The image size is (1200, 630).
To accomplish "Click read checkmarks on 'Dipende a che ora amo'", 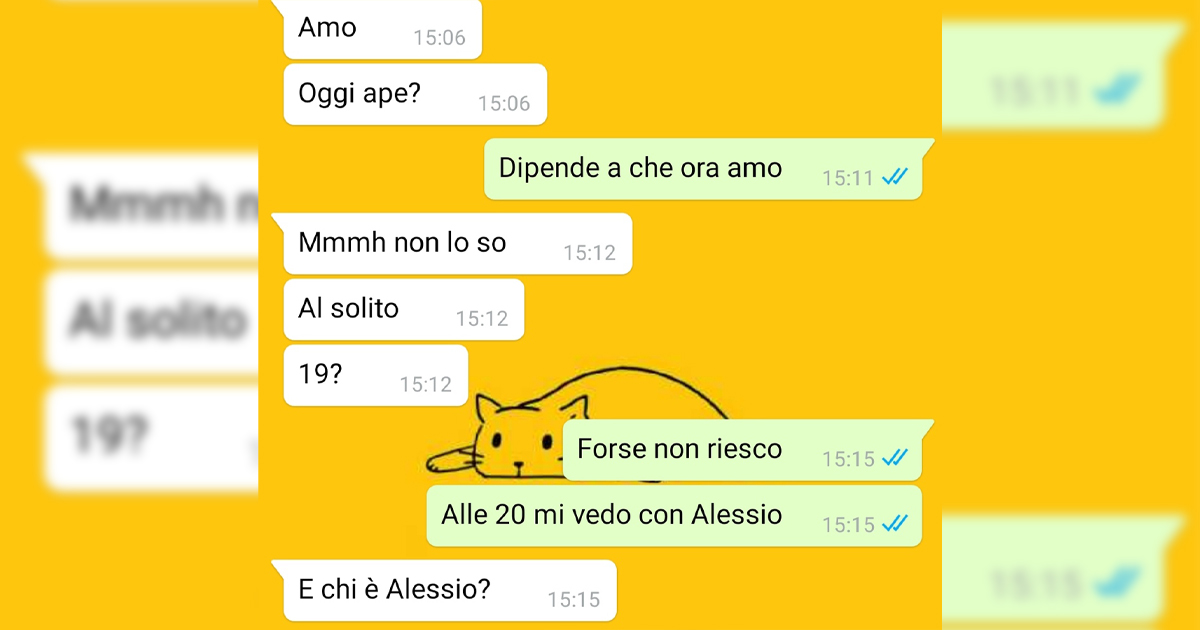I will [894, 177].
